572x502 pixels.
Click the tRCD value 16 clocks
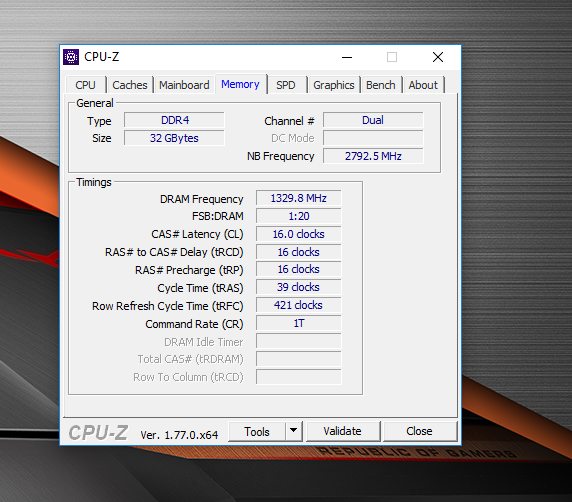coord(298,252)
